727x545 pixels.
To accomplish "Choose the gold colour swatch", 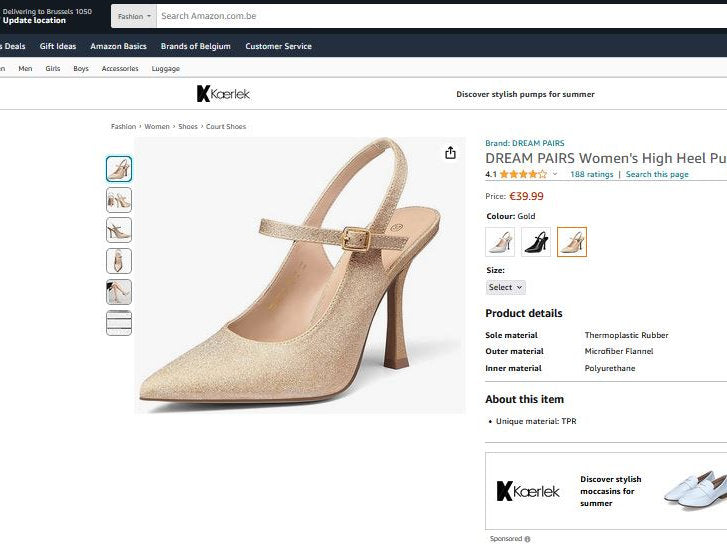I will [x=572, y=242].
